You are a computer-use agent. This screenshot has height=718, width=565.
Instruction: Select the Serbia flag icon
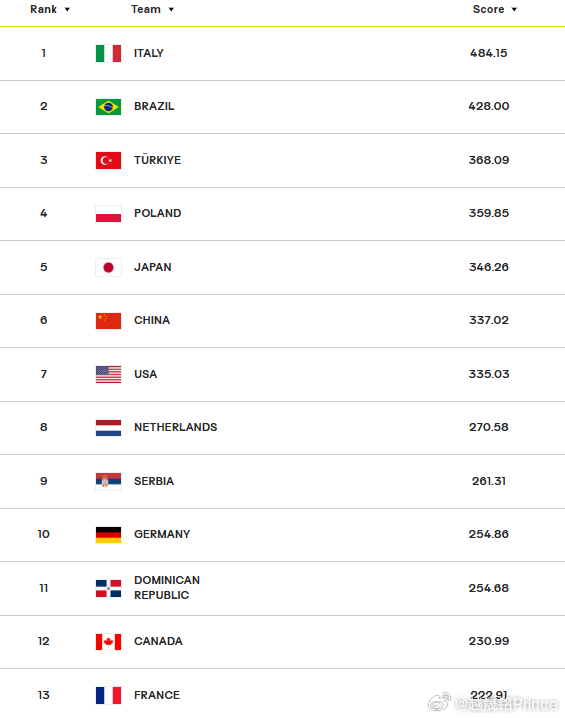pyautogui.click(x=109, y=481)
